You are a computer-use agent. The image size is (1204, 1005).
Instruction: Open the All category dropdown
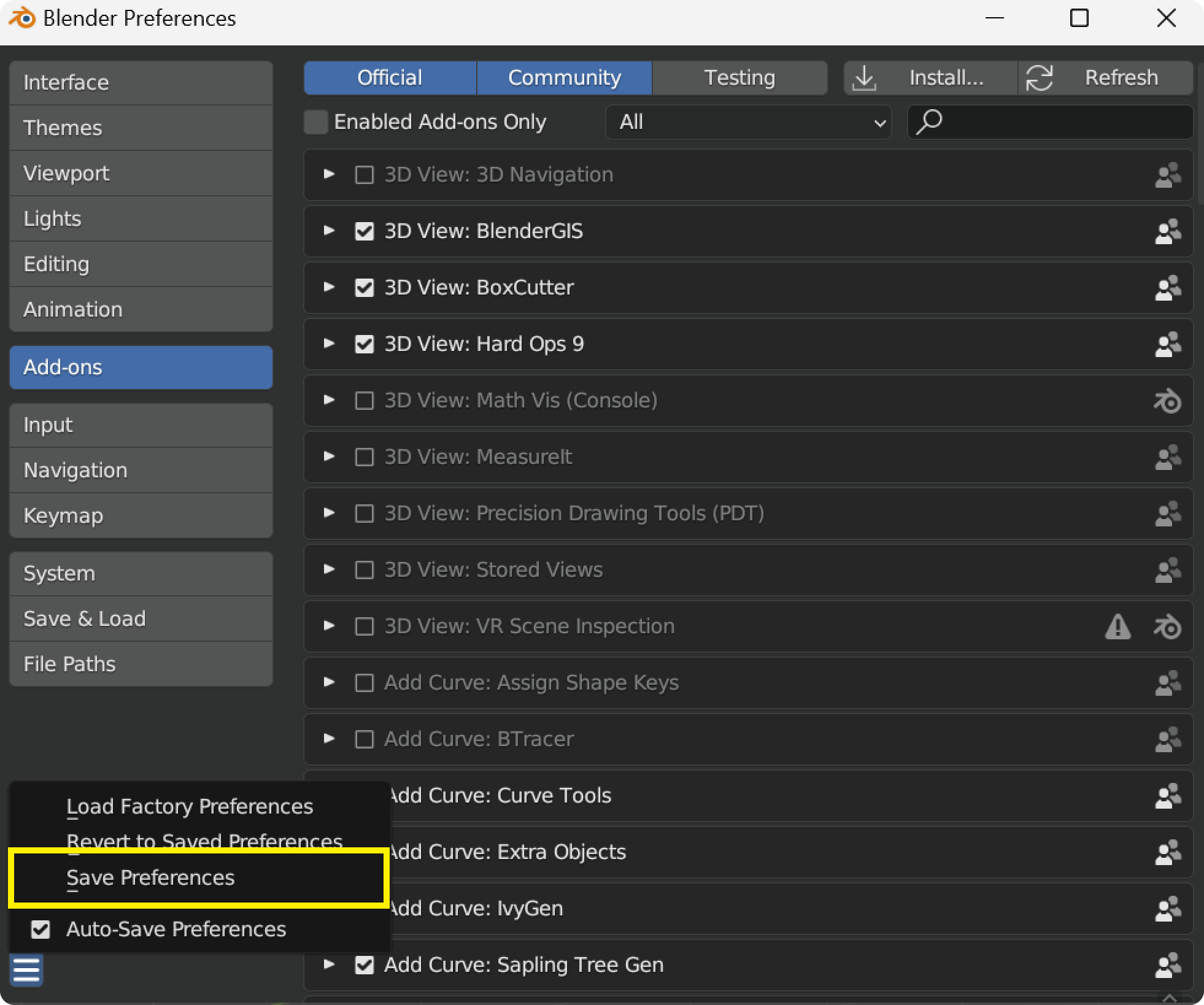tap(748, 122)
